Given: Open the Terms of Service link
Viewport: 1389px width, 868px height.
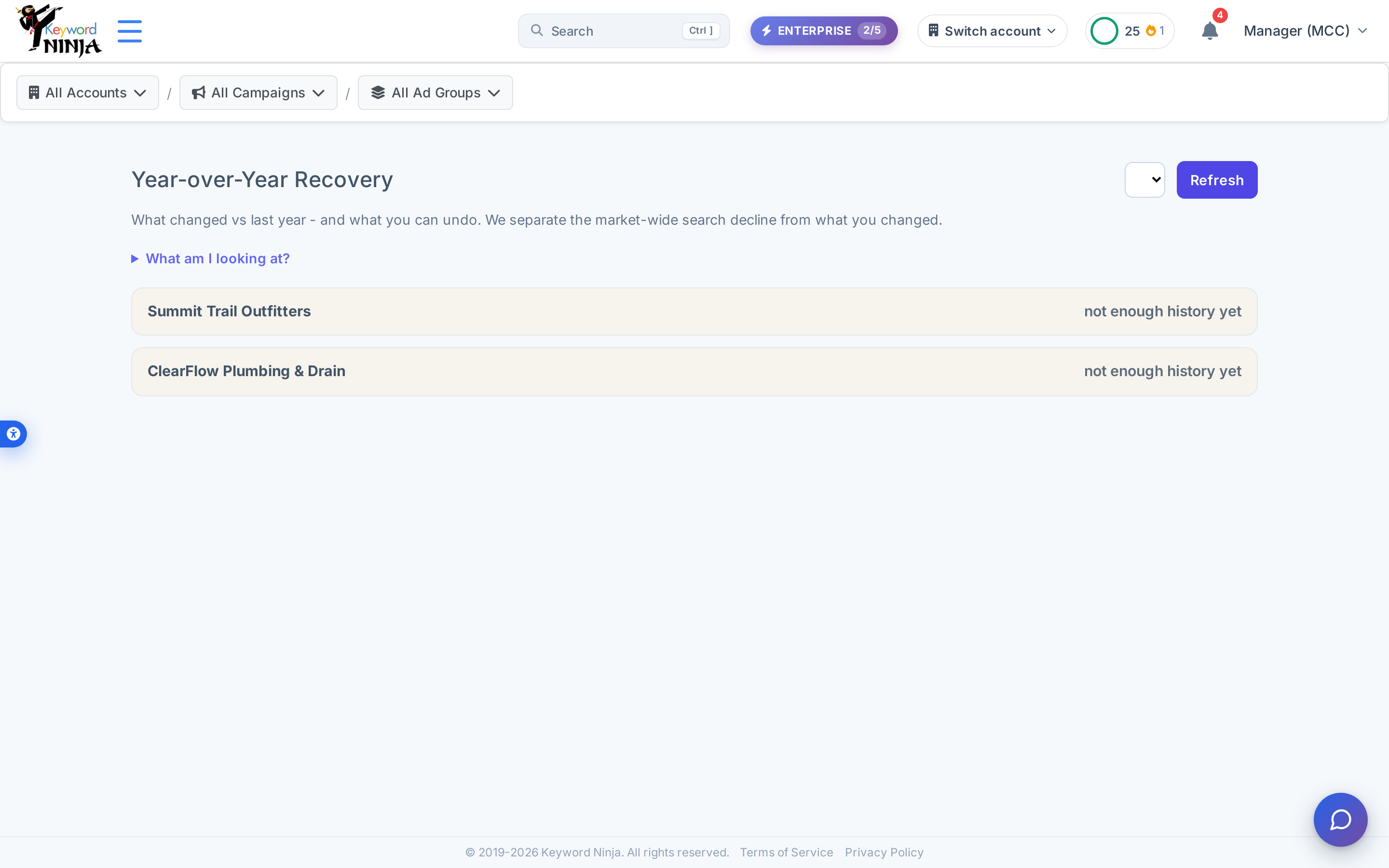Looking at the screenshot, I should pos(786,853).
